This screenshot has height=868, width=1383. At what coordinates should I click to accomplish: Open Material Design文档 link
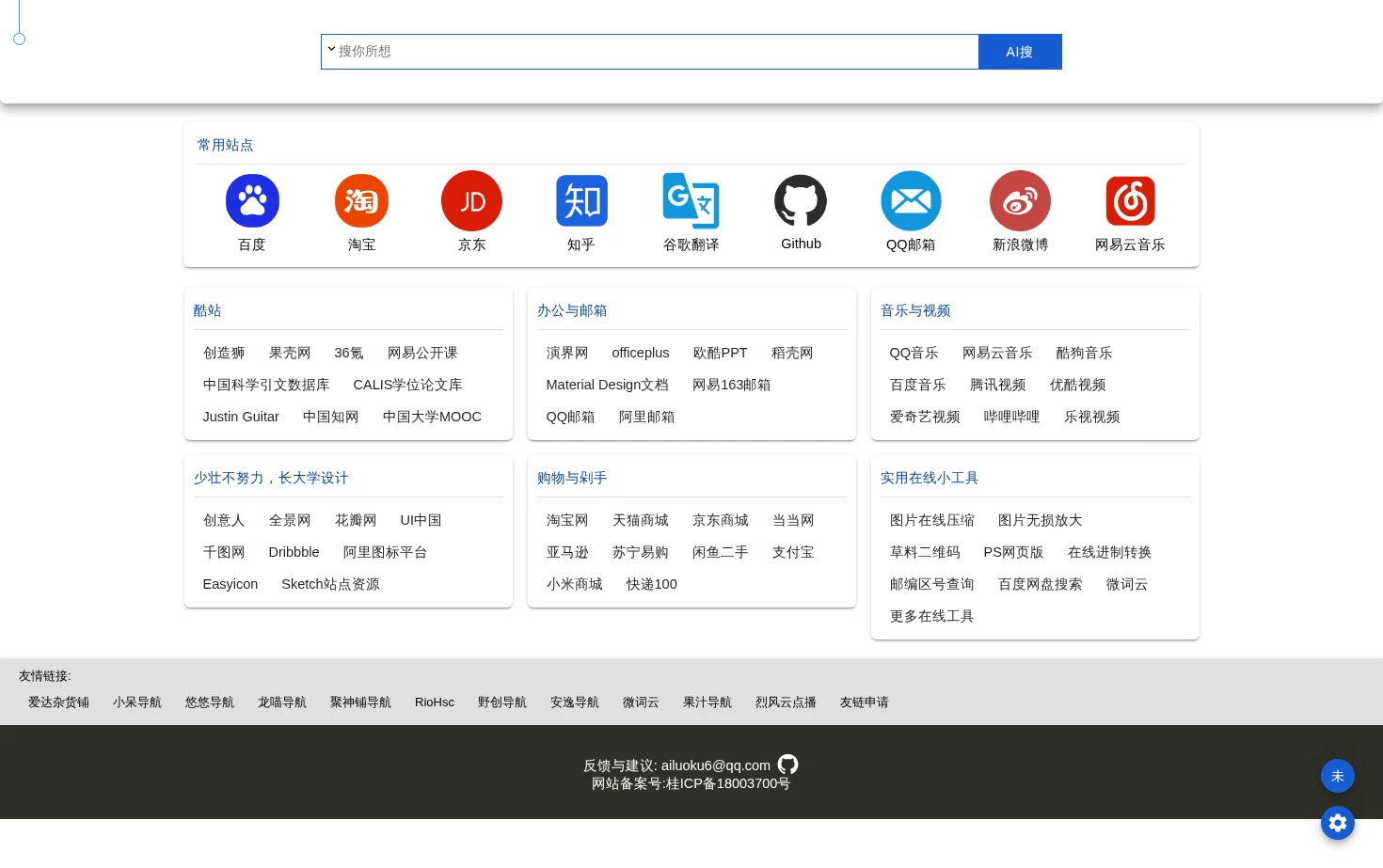point(608,385)
